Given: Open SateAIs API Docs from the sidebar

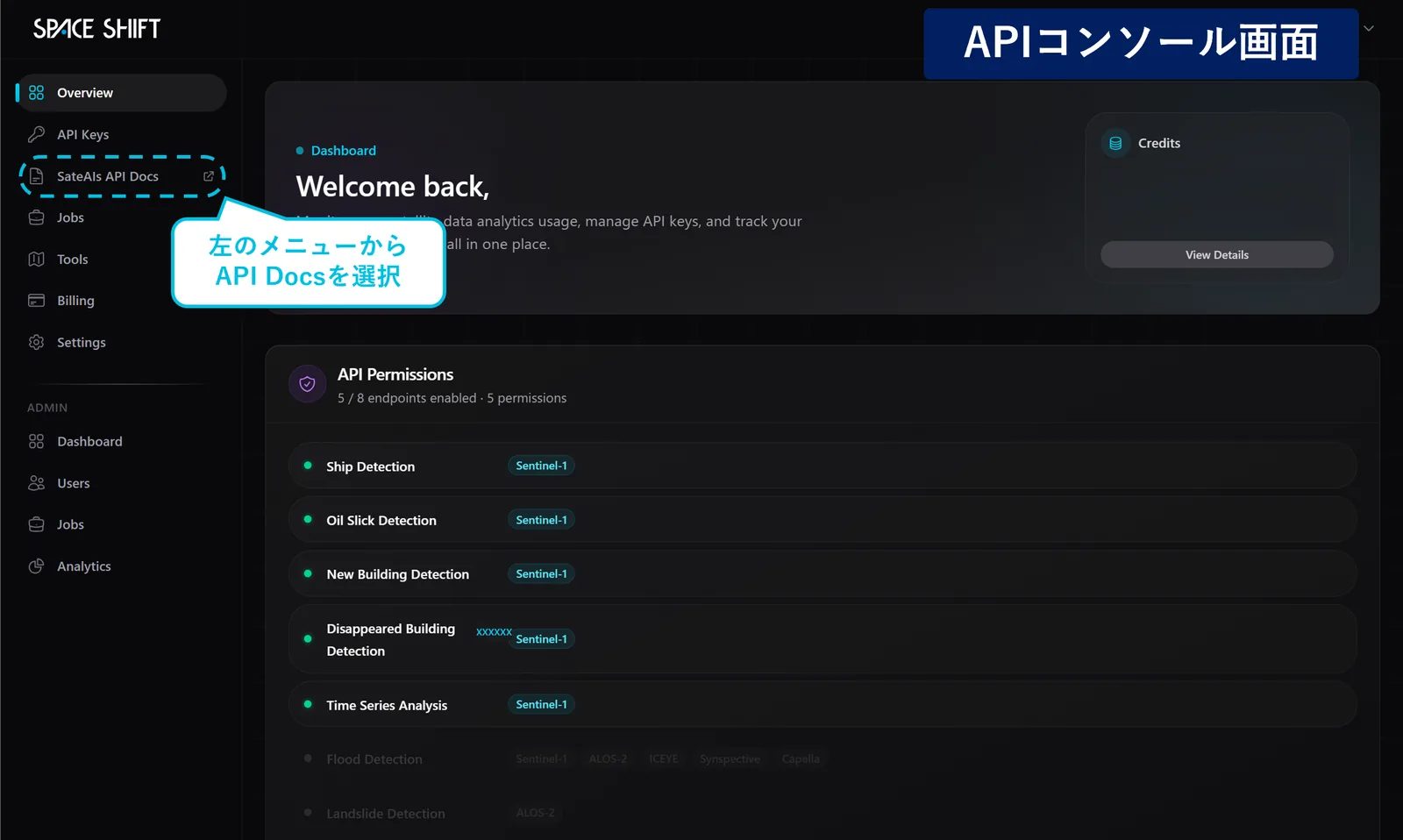Looking at the screenshot, I should pyautogui.click(x=122, y=176).
